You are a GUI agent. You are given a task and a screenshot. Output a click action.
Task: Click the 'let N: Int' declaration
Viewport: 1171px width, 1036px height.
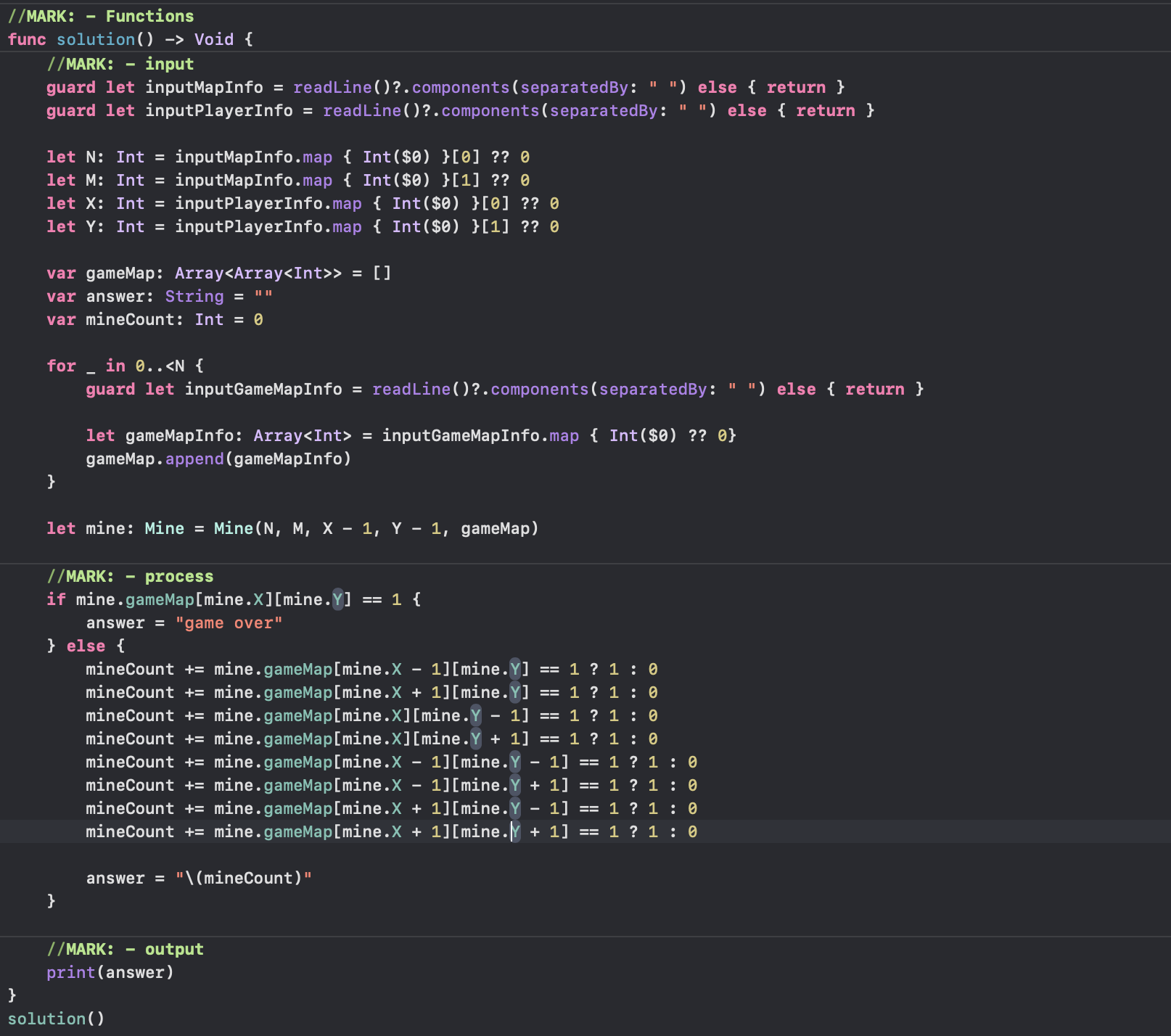point(288,157)
